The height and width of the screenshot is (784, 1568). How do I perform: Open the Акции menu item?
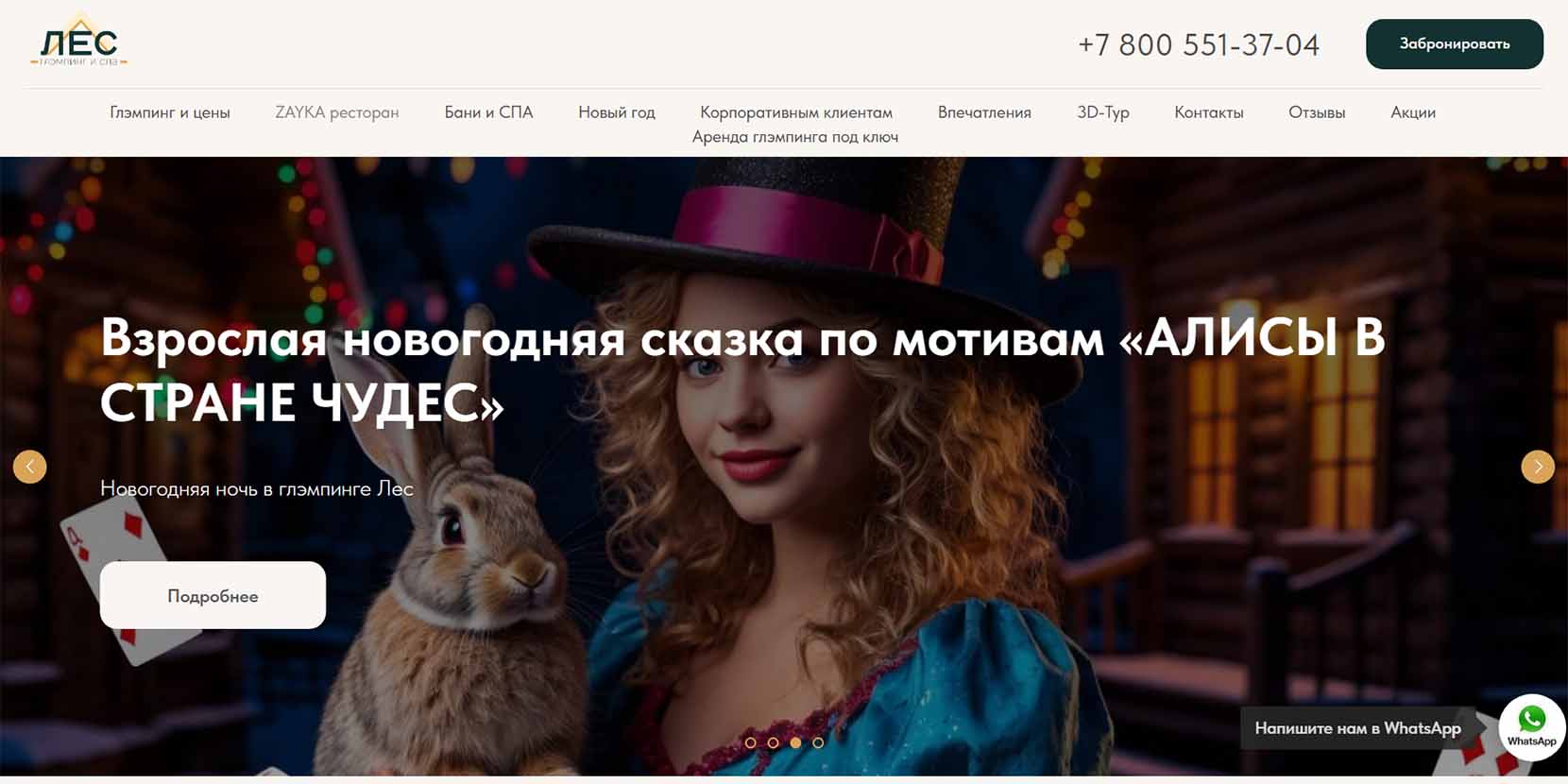1413,112
